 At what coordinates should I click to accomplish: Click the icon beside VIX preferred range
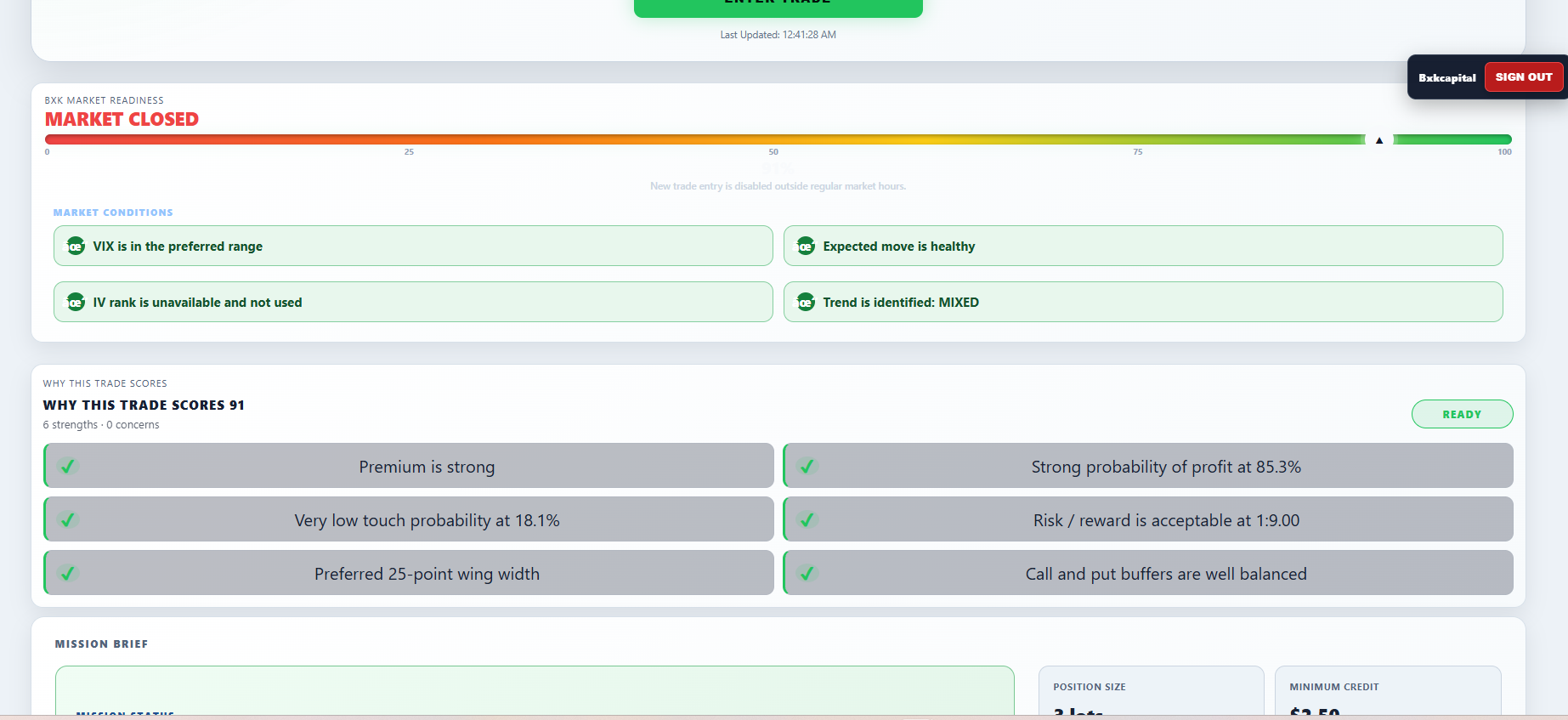(76, 247)
